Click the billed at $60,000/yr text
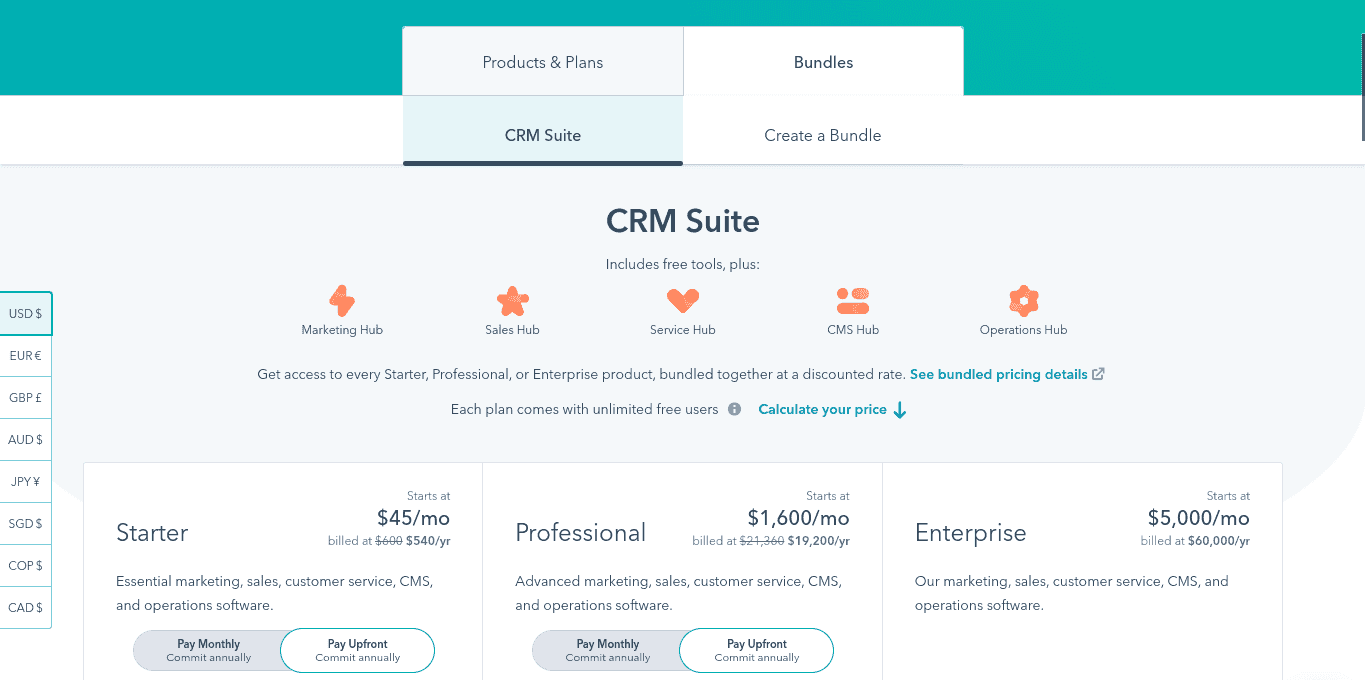 click(1195, 541)
